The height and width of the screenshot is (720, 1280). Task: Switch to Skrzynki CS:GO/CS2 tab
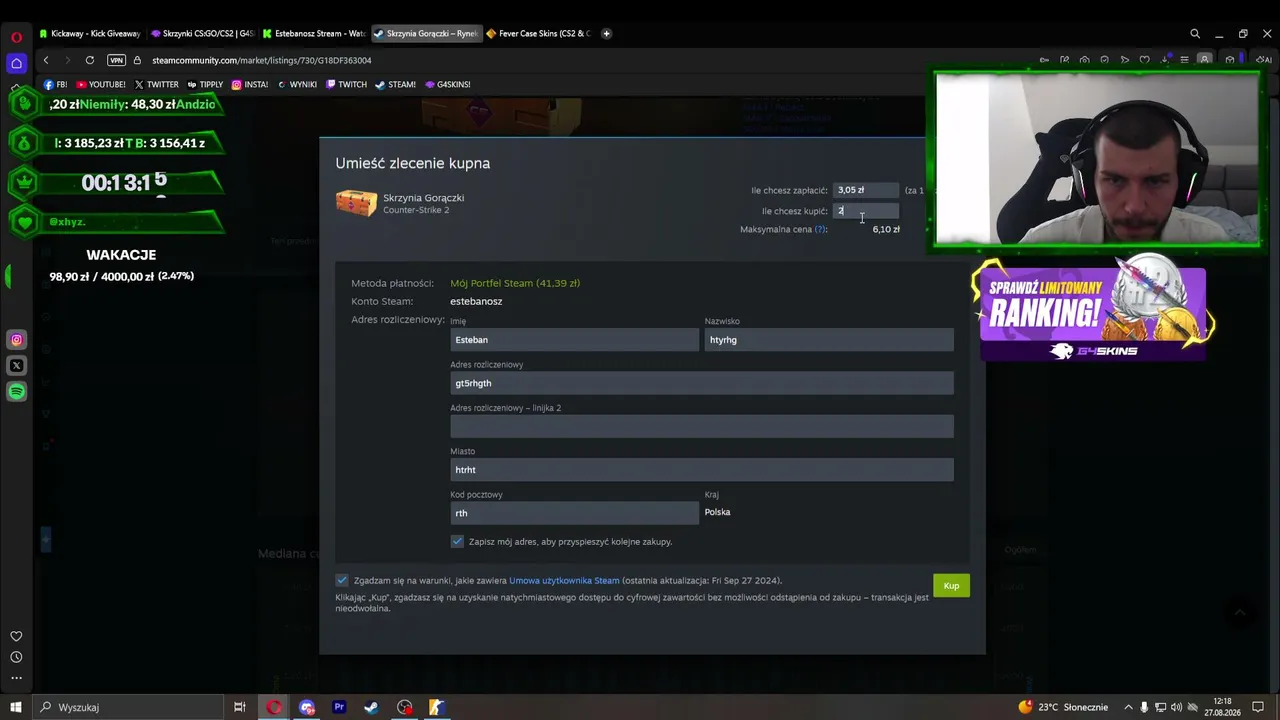pyautogui.click(x=202, y=33)
